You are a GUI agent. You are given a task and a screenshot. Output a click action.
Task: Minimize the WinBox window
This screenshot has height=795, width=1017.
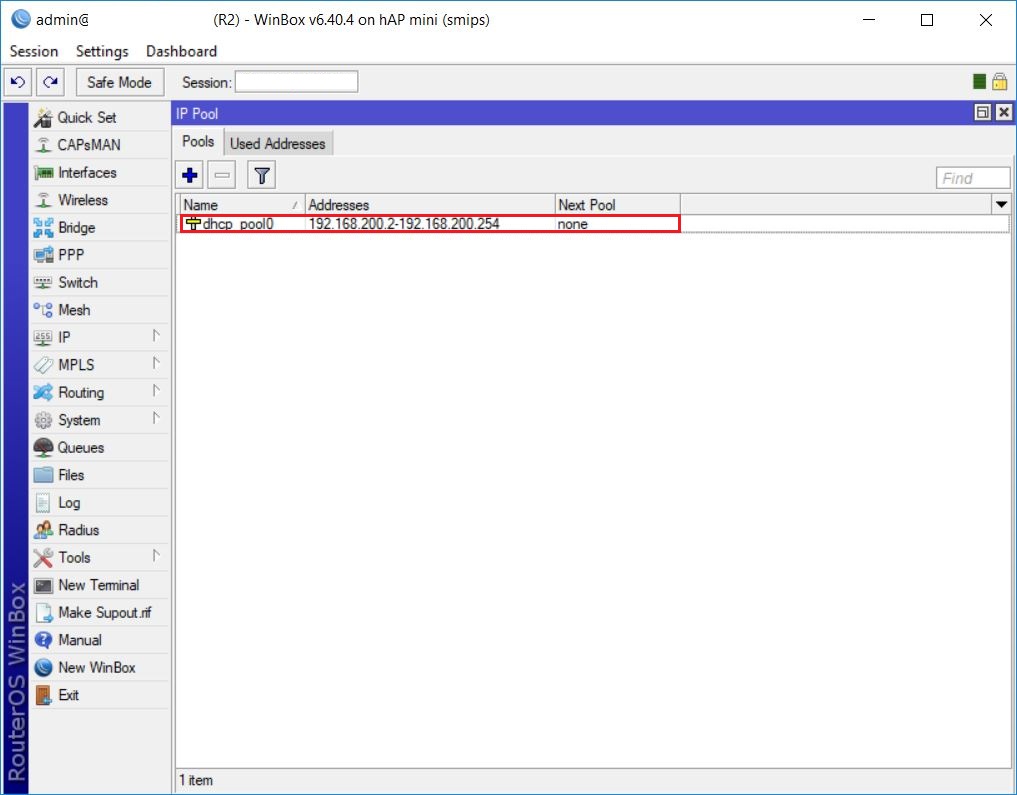click(869, 20)
